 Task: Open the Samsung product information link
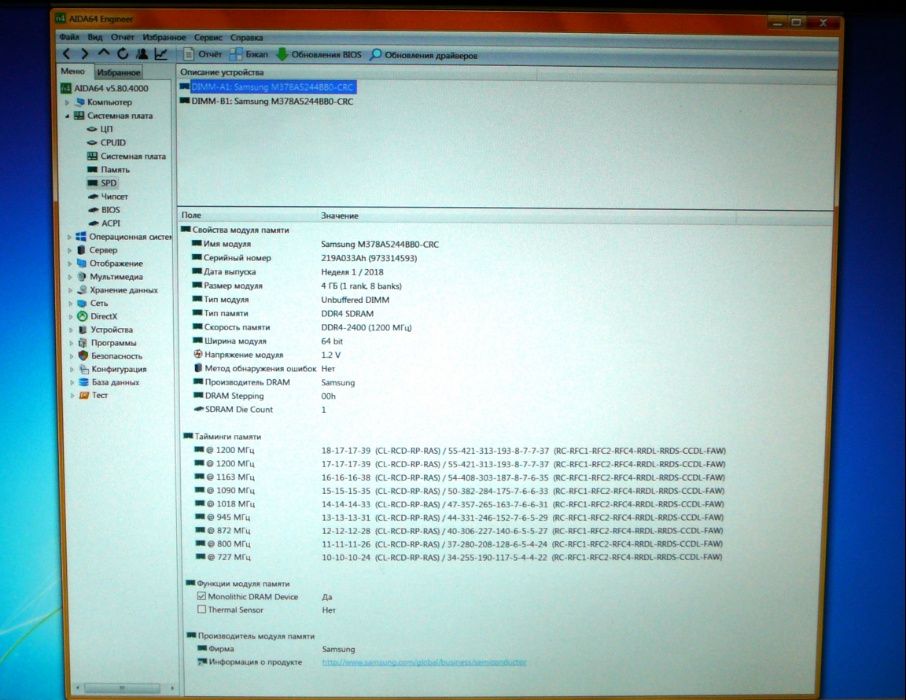[x=424, y=662]
